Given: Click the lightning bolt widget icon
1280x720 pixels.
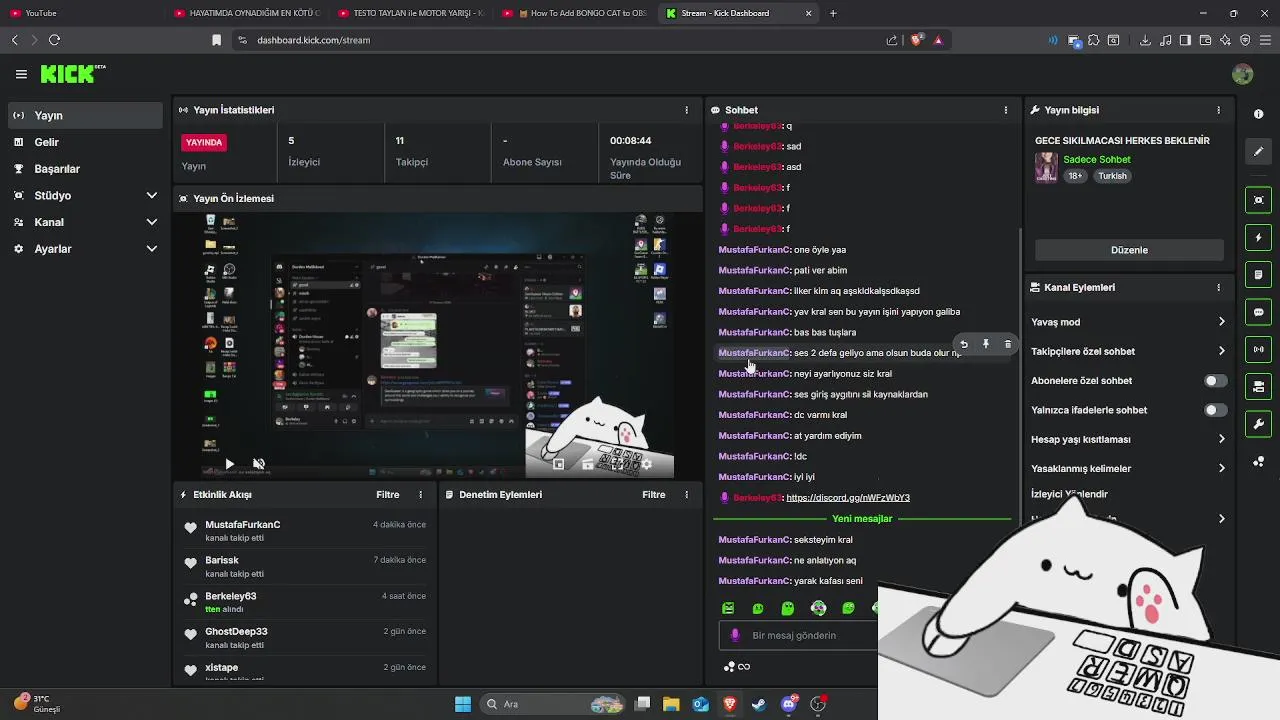Looking at the screenshot, I should pyautogui.click(x=1259, y=238).
